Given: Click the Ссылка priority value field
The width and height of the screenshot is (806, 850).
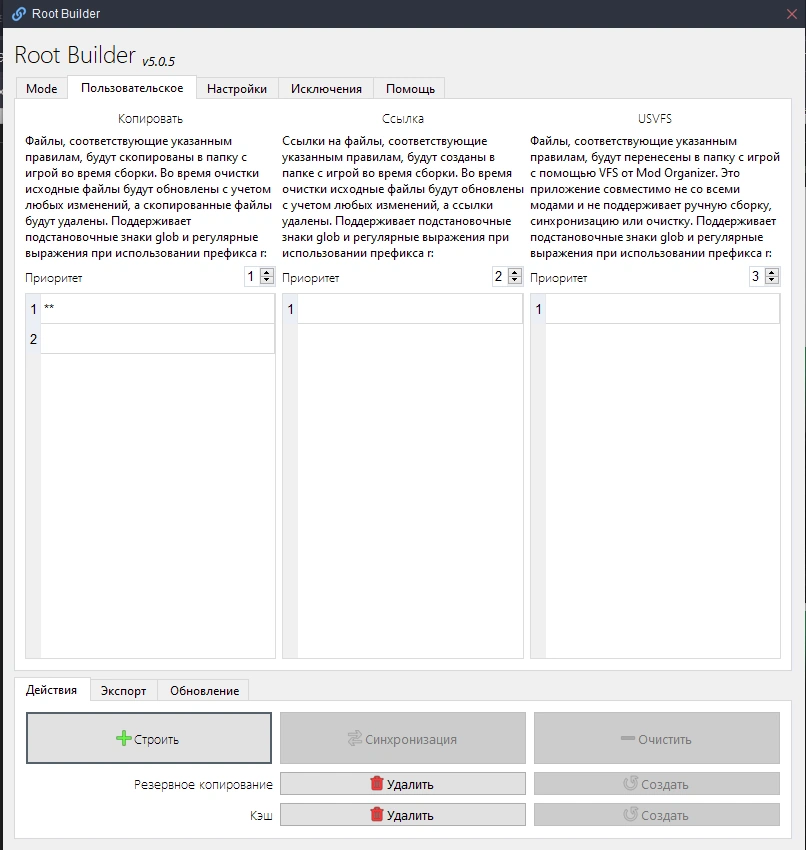Looking at the screenshot, I should tap(500, 276).
